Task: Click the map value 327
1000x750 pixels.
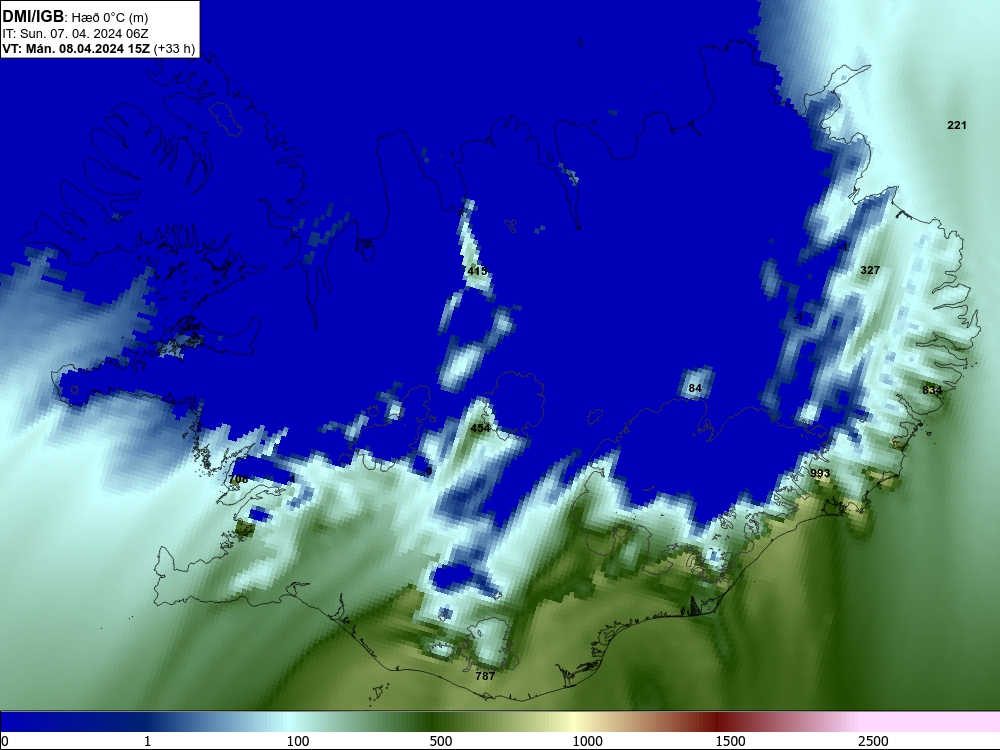Action: click(870, 270)
